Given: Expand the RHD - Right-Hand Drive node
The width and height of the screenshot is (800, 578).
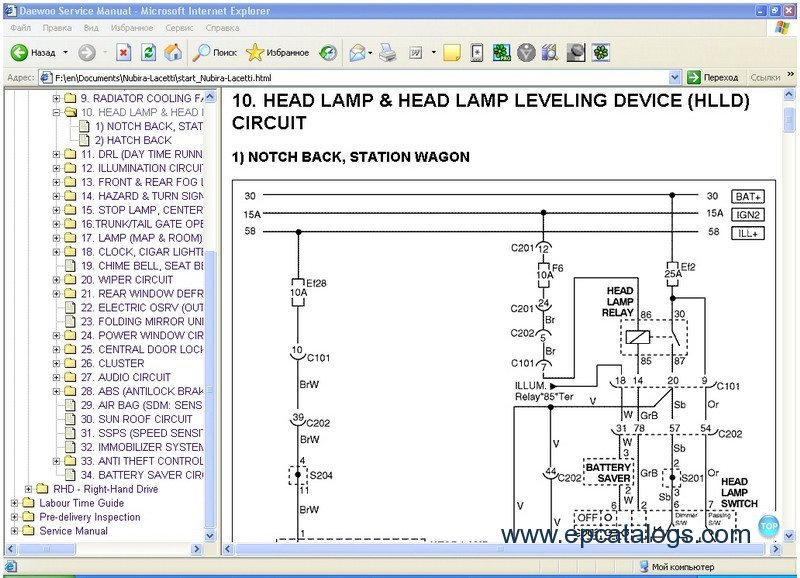Looking at the screenshot, I should point(29,489).
